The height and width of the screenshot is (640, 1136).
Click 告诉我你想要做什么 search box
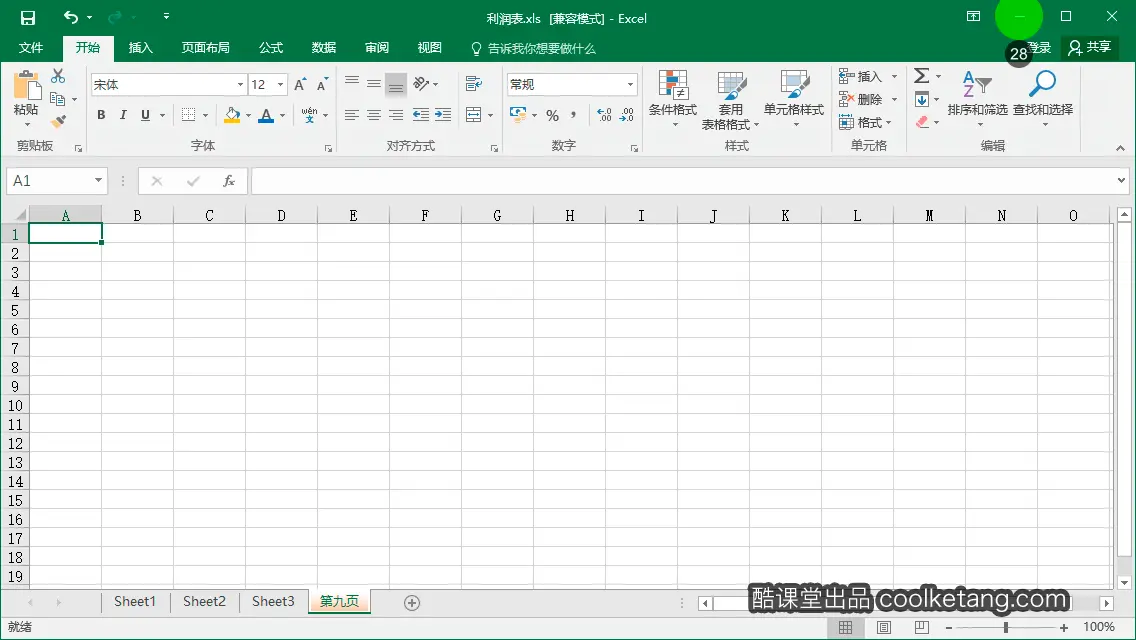[533, 49]
